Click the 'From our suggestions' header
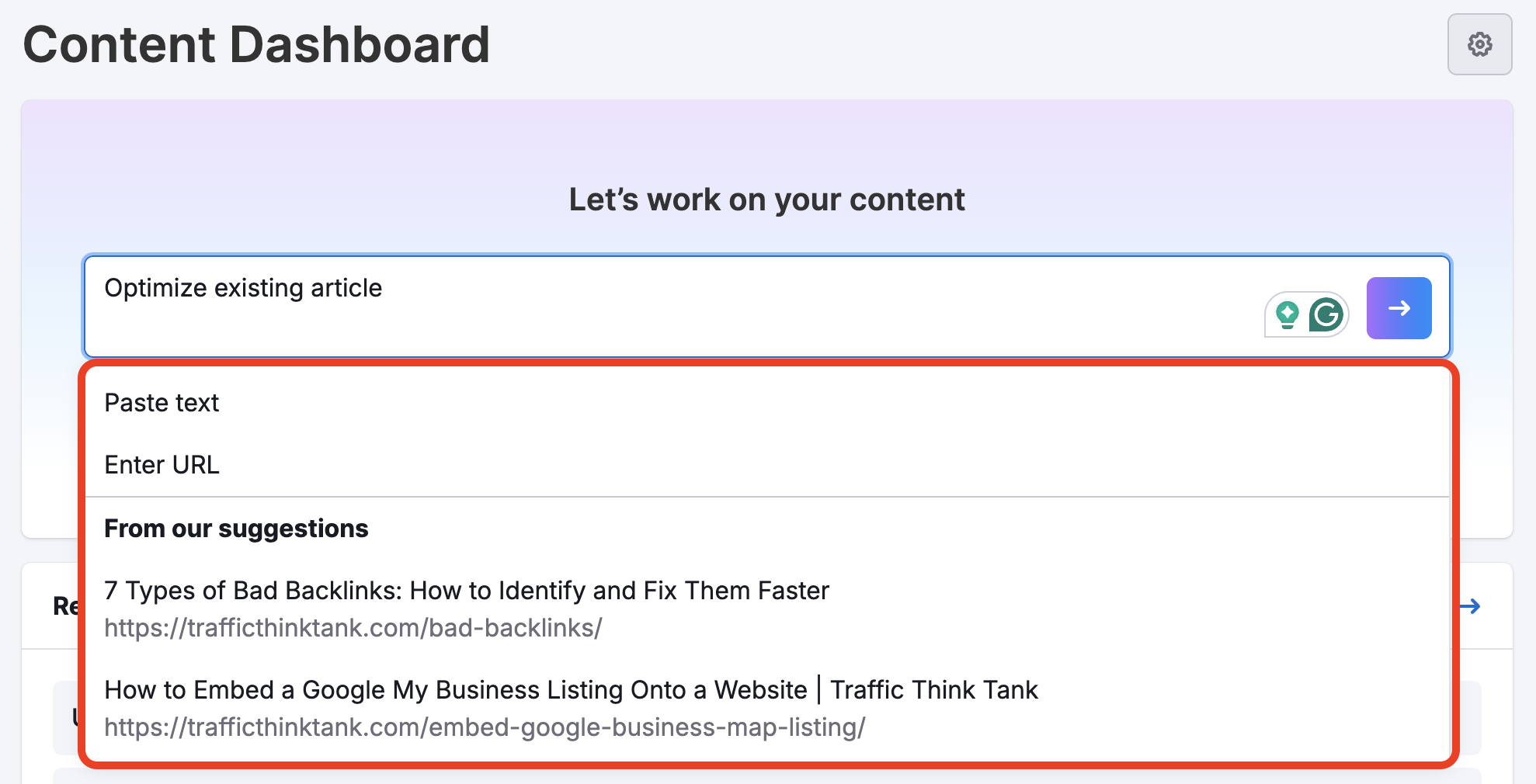Image resolution: width=1536 pixels, height=784 pixels. 236,528
